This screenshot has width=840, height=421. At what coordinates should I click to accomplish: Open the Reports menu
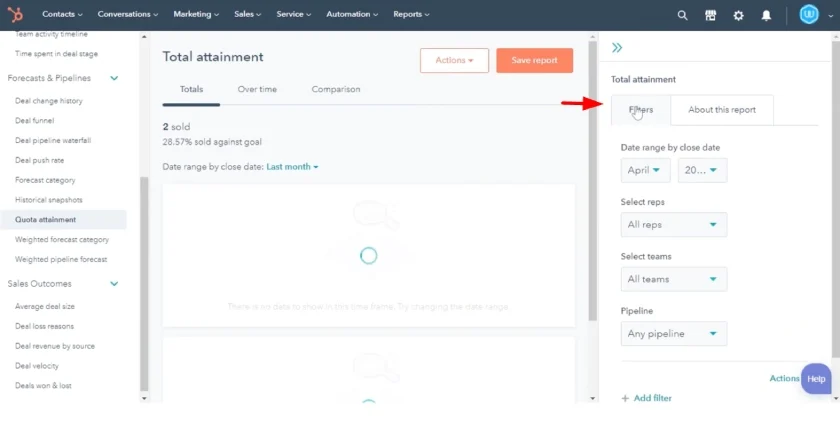coord(411,14)
